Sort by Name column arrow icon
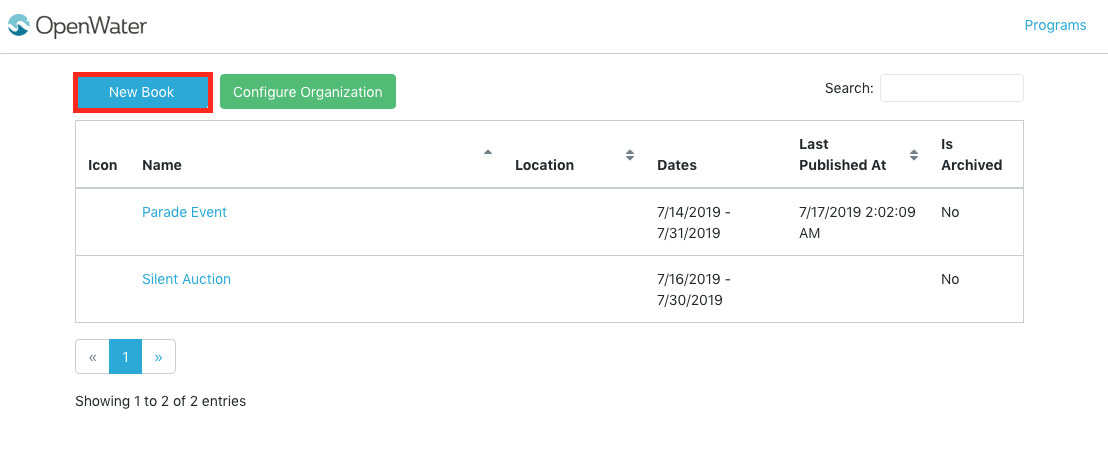1108x450 pixels. pos(488,152)
